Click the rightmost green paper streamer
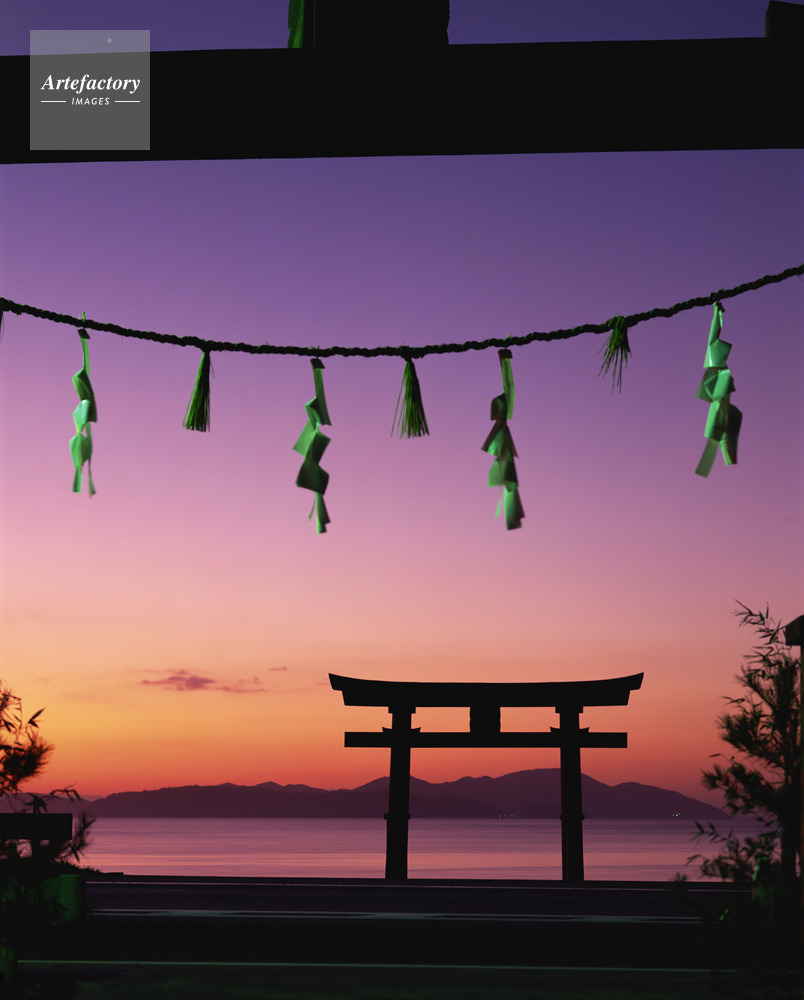This screenshot has height=1000, width=804. pyautogui.click(x=719, y=395)
